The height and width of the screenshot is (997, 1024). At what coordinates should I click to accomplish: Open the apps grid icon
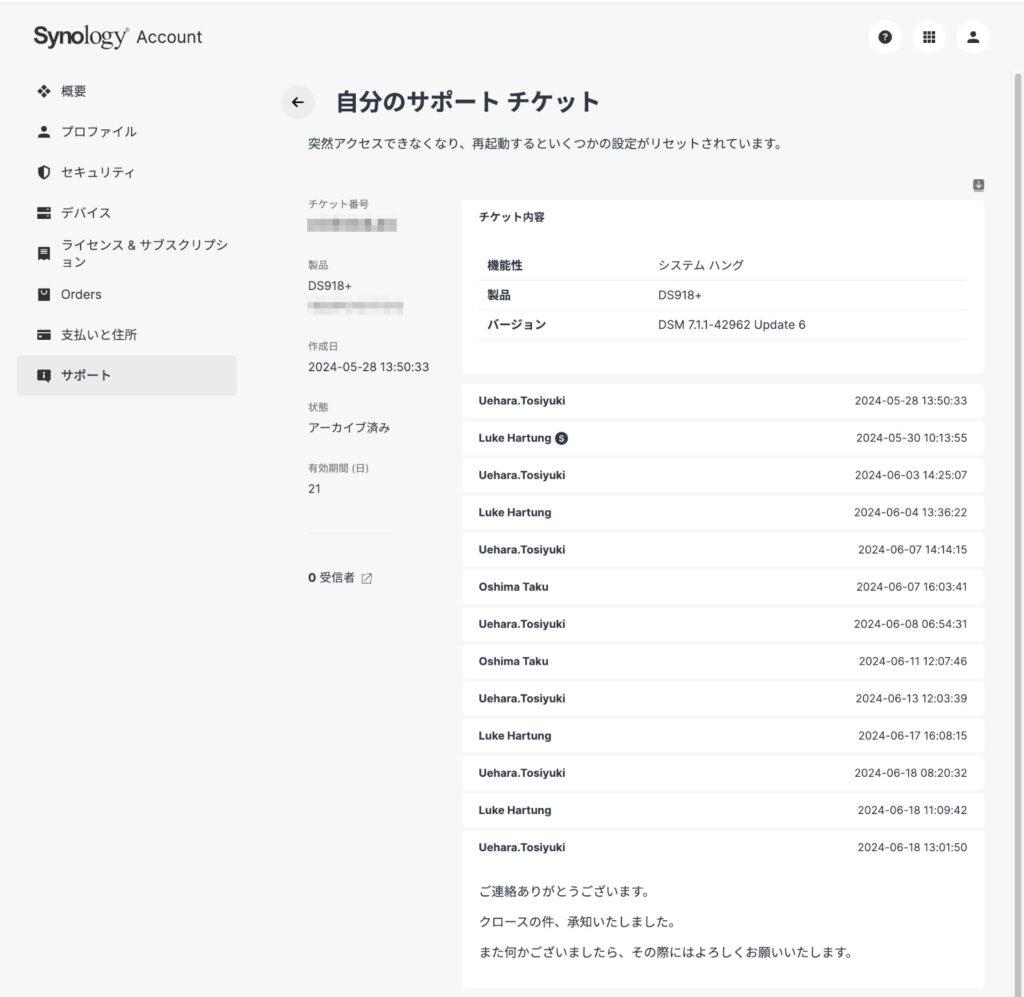click(929, 37)
